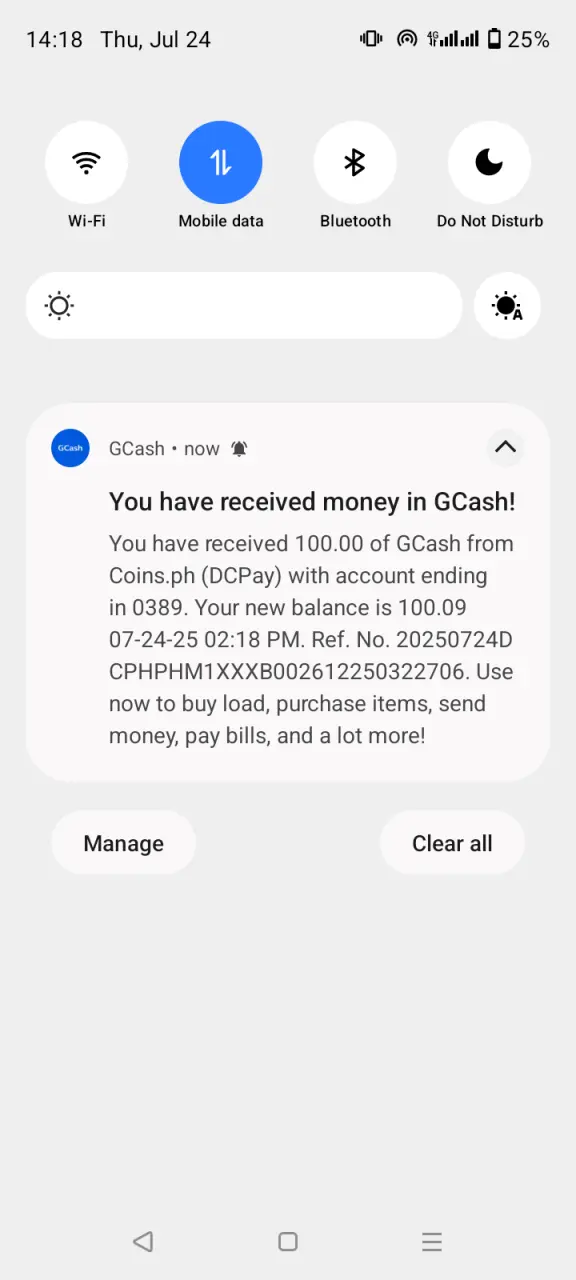
Task: Tap Clear all notifications
Action: (452, 843)
